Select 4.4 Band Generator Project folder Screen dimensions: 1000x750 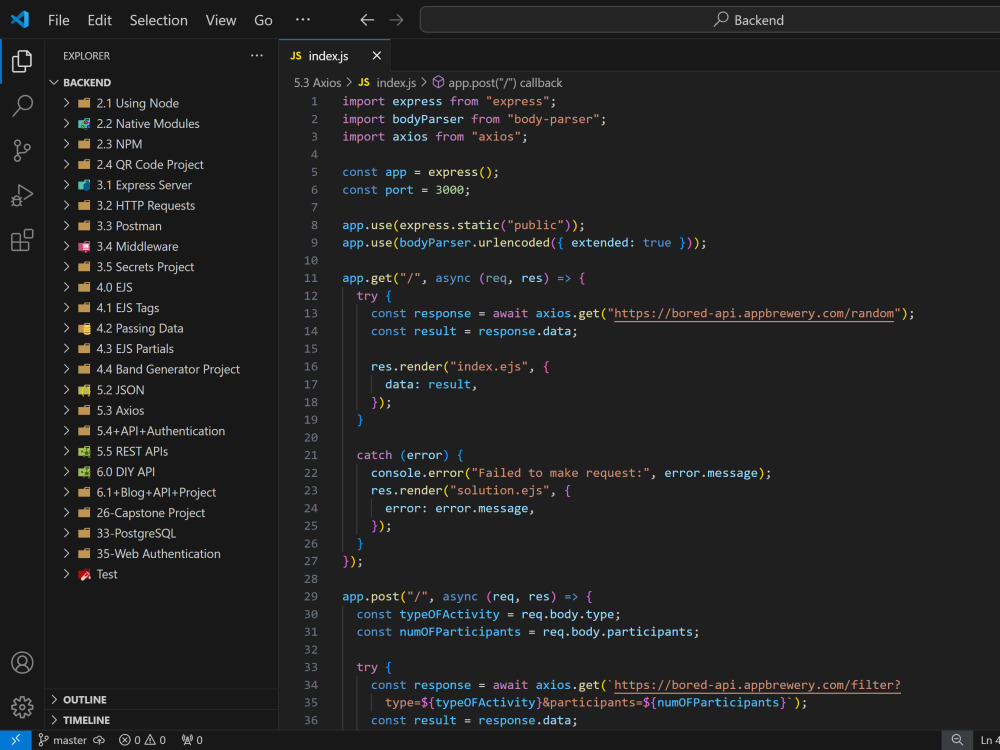pyautogui.click(x=161, y=369)
